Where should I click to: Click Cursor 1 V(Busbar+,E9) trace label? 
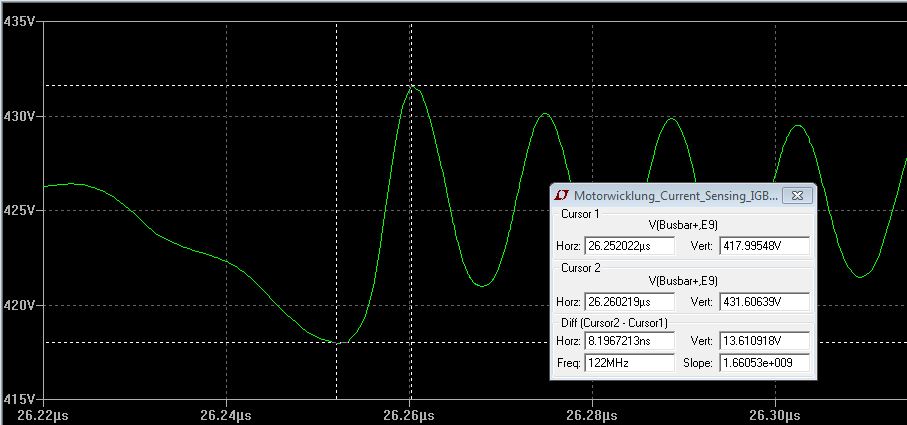pyautogui.click(x=683, y=226)
